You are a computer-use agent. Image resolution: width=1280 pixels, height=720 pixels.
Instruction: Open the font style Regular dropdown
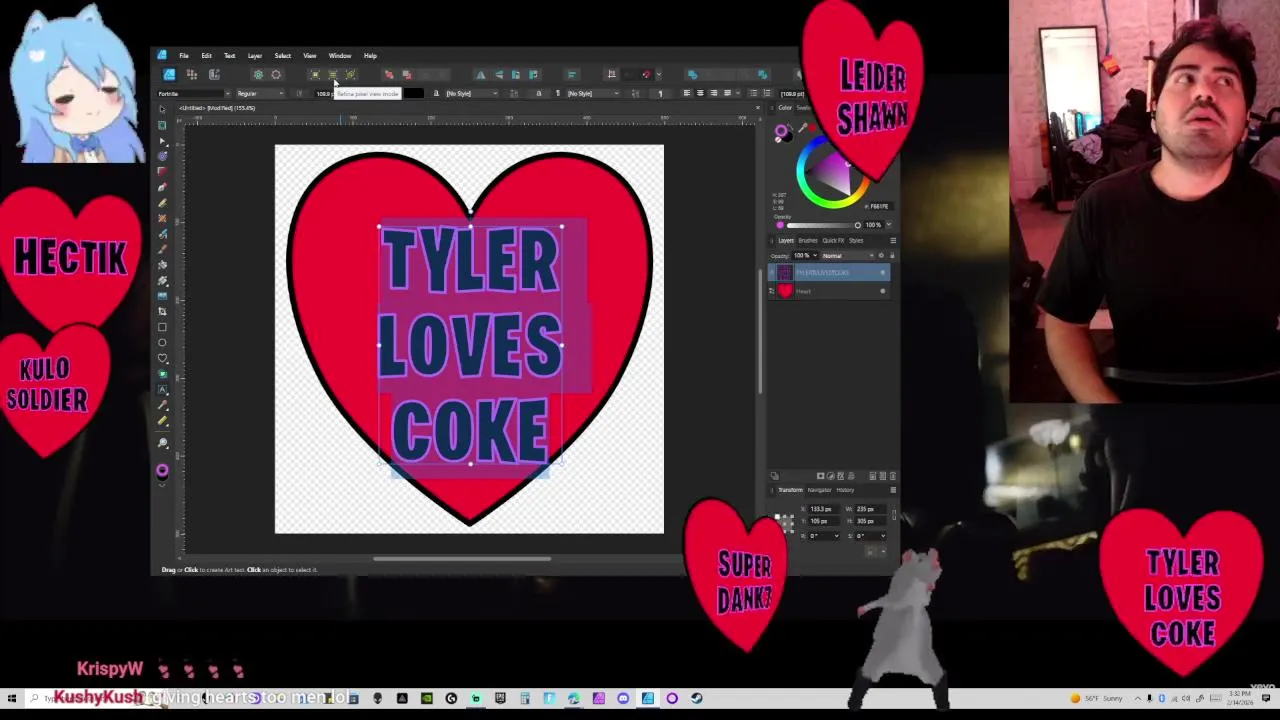coord(260,94)
